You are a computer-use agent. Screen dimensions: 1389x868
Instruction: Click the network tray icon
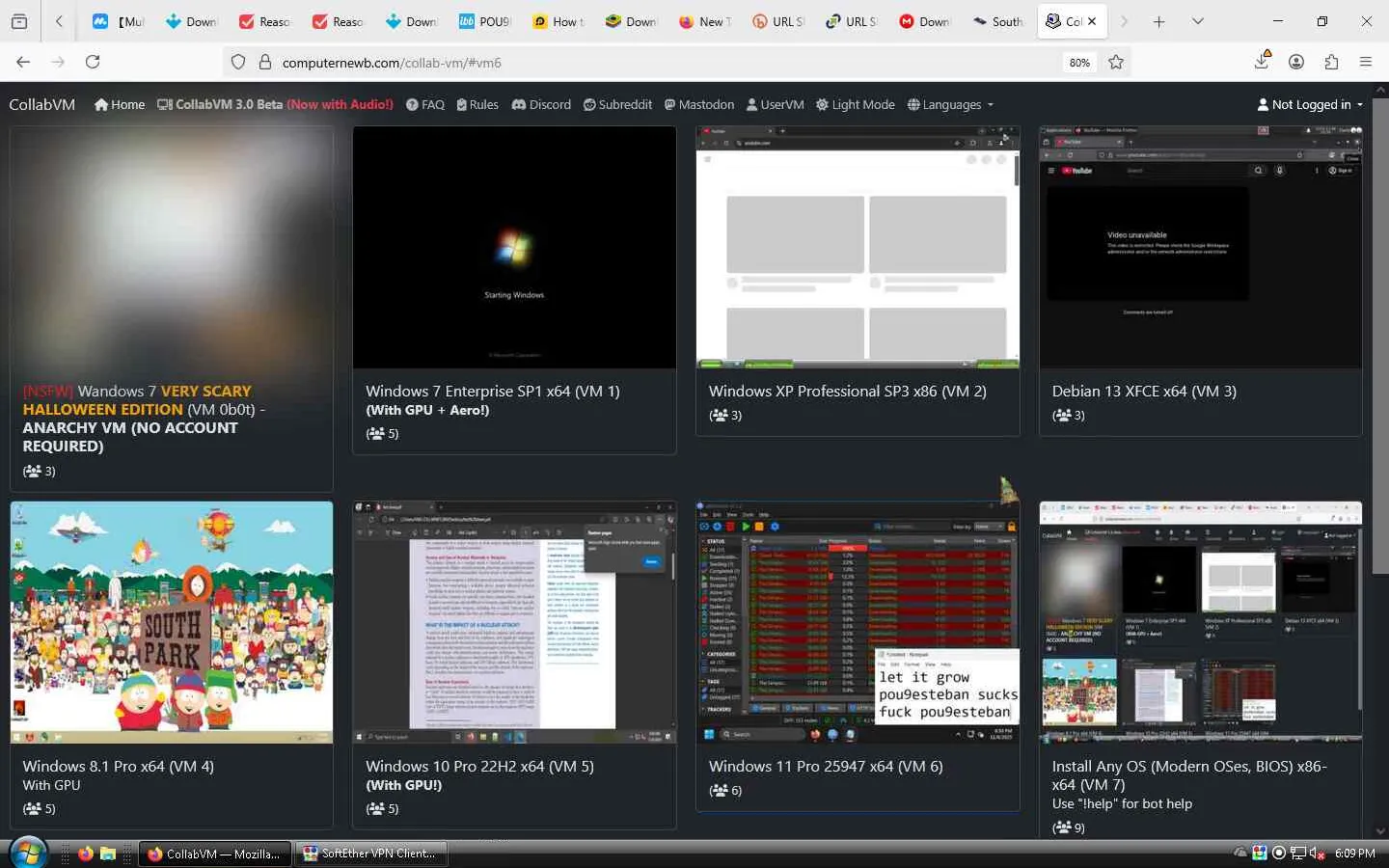click(x=1298, y=854)
